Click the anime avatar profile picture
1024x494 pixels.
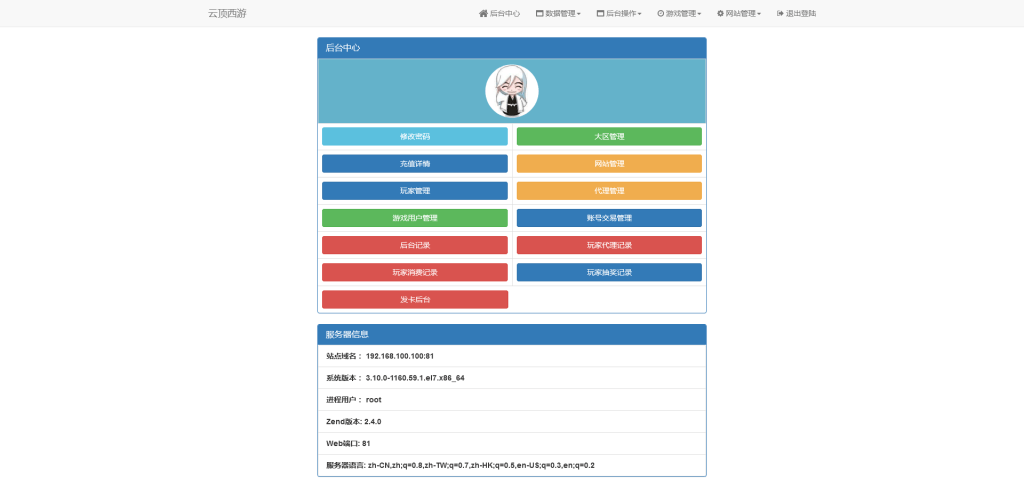pyautogui.click(x=512, y=91)
